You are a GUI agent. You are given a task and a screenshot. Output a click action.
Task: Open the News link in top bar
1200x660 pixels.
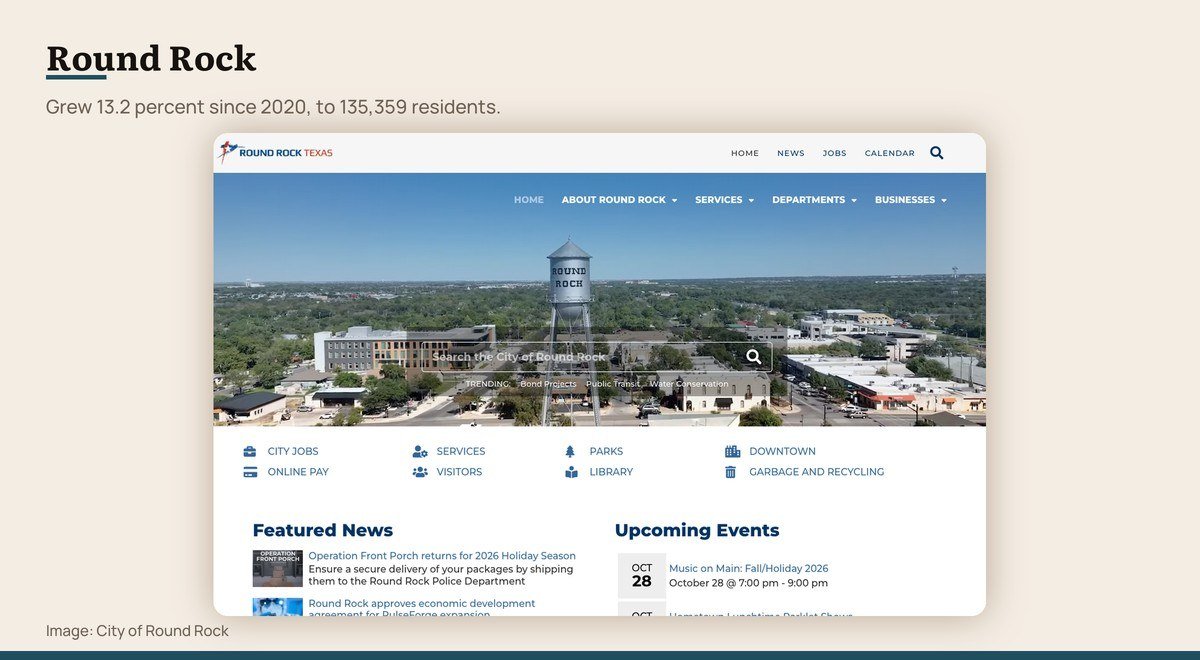(x=791, y=153)
